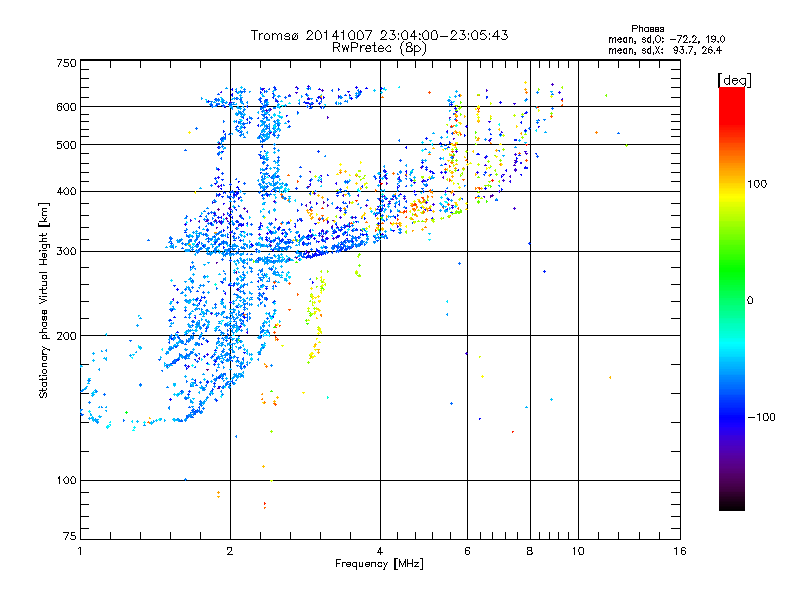This screenshot has width=800, height=600.
Task: Click the black bottom of the colorbar
Action: [x=732, y=503]
